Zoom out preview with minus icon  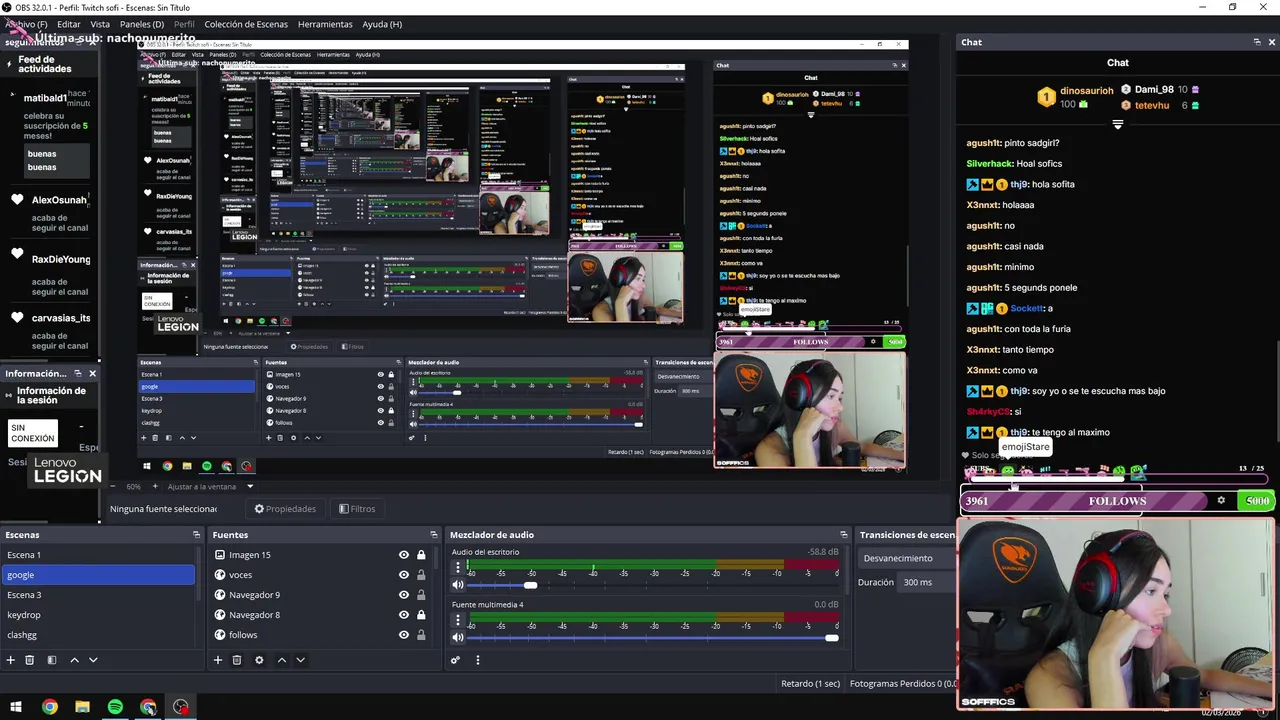pyautogui.click(x=115, y=486)
